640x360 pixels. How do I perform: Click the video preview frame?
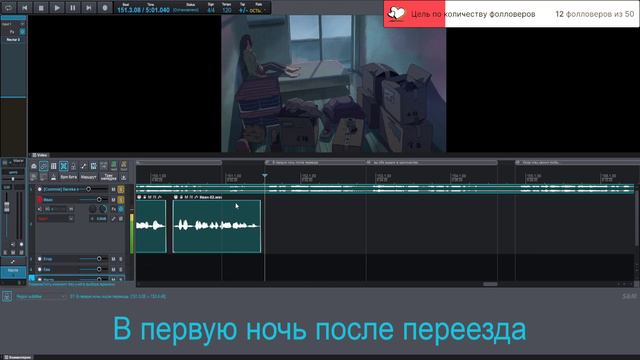tap(333, 84)
